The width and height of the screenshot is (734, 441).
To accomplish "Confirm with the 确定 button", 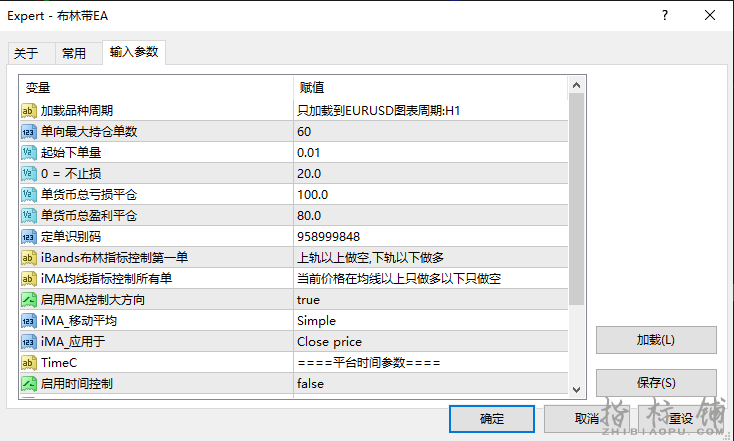I will coord(492,419).
